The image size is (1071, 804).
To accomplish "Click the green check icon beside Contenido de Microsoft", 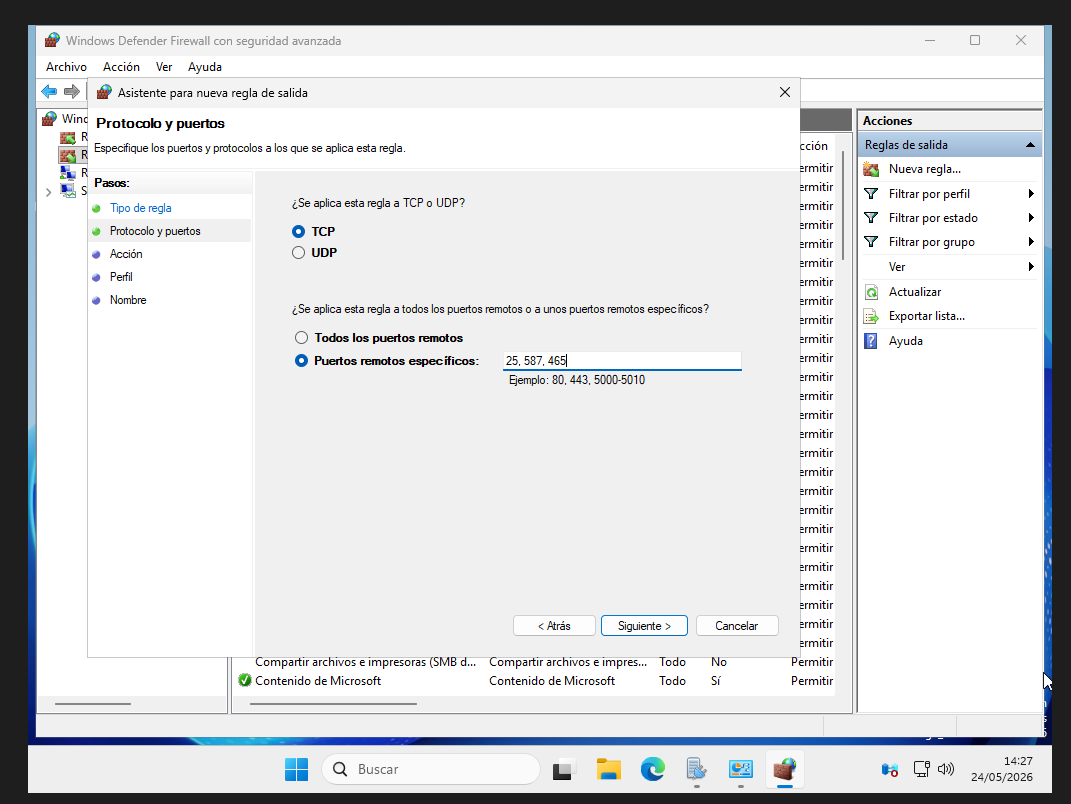I will coord(245,680).
